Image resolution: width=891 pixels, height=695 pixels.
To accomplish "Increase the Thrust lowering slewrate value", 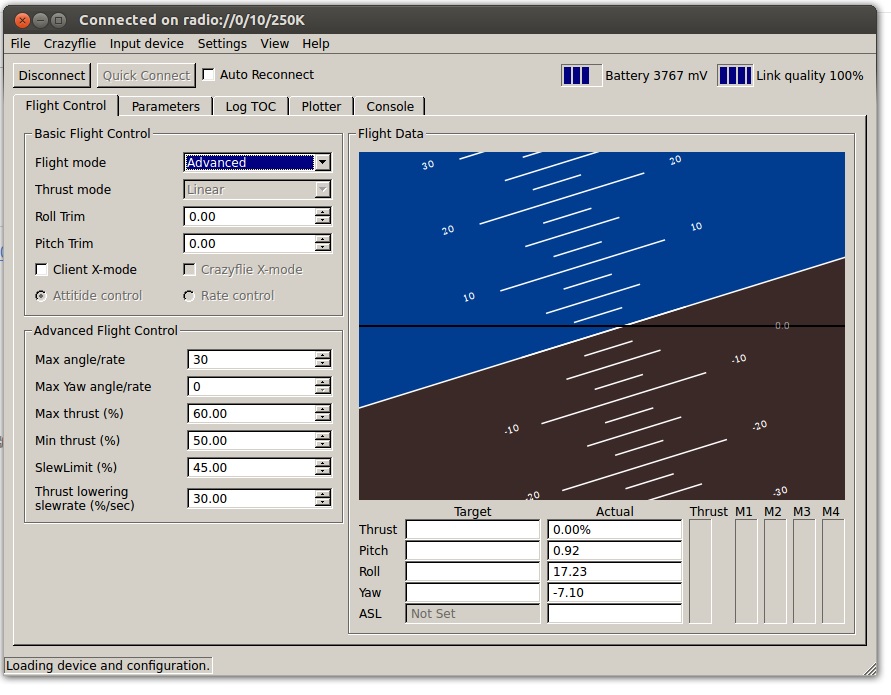I will (x=322, y=494).
